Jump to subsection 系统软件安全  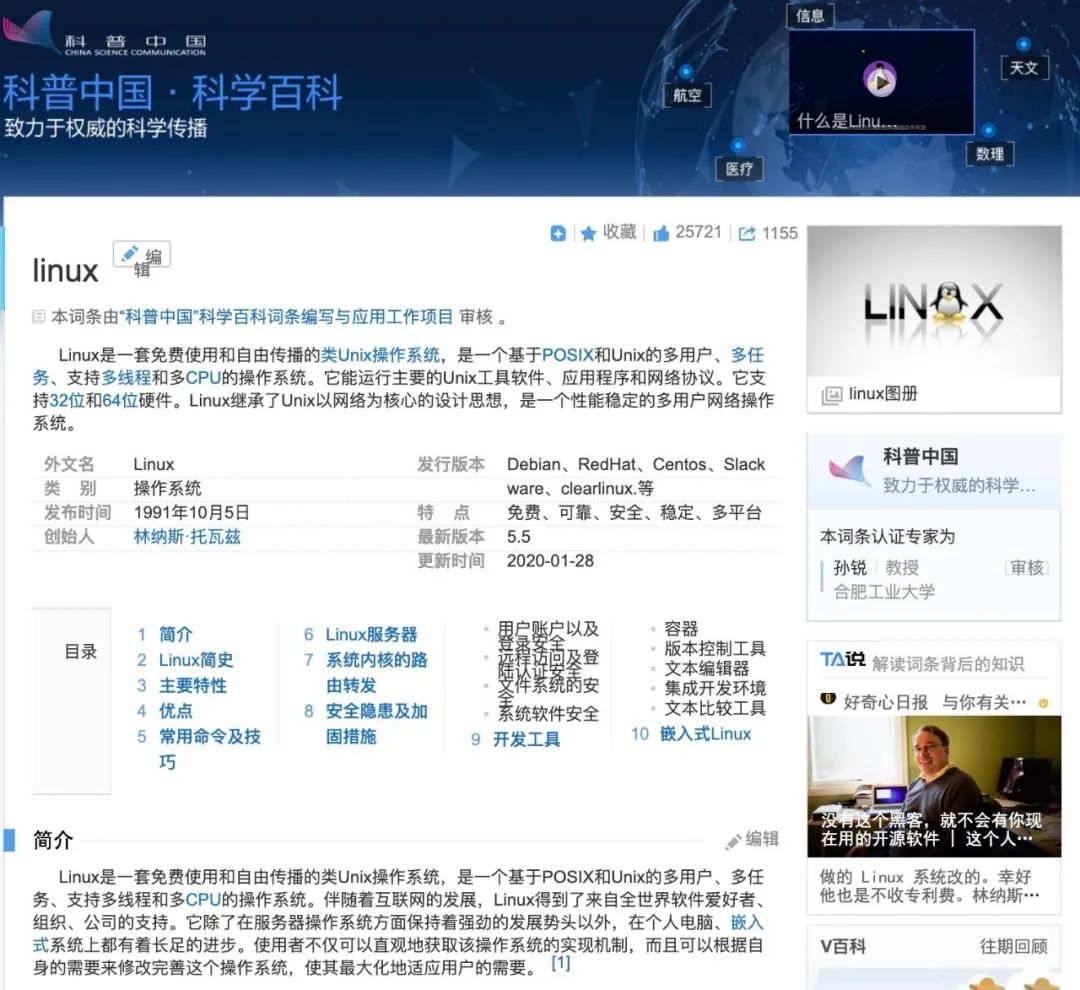pyautogui.click(x=548, y=714)
